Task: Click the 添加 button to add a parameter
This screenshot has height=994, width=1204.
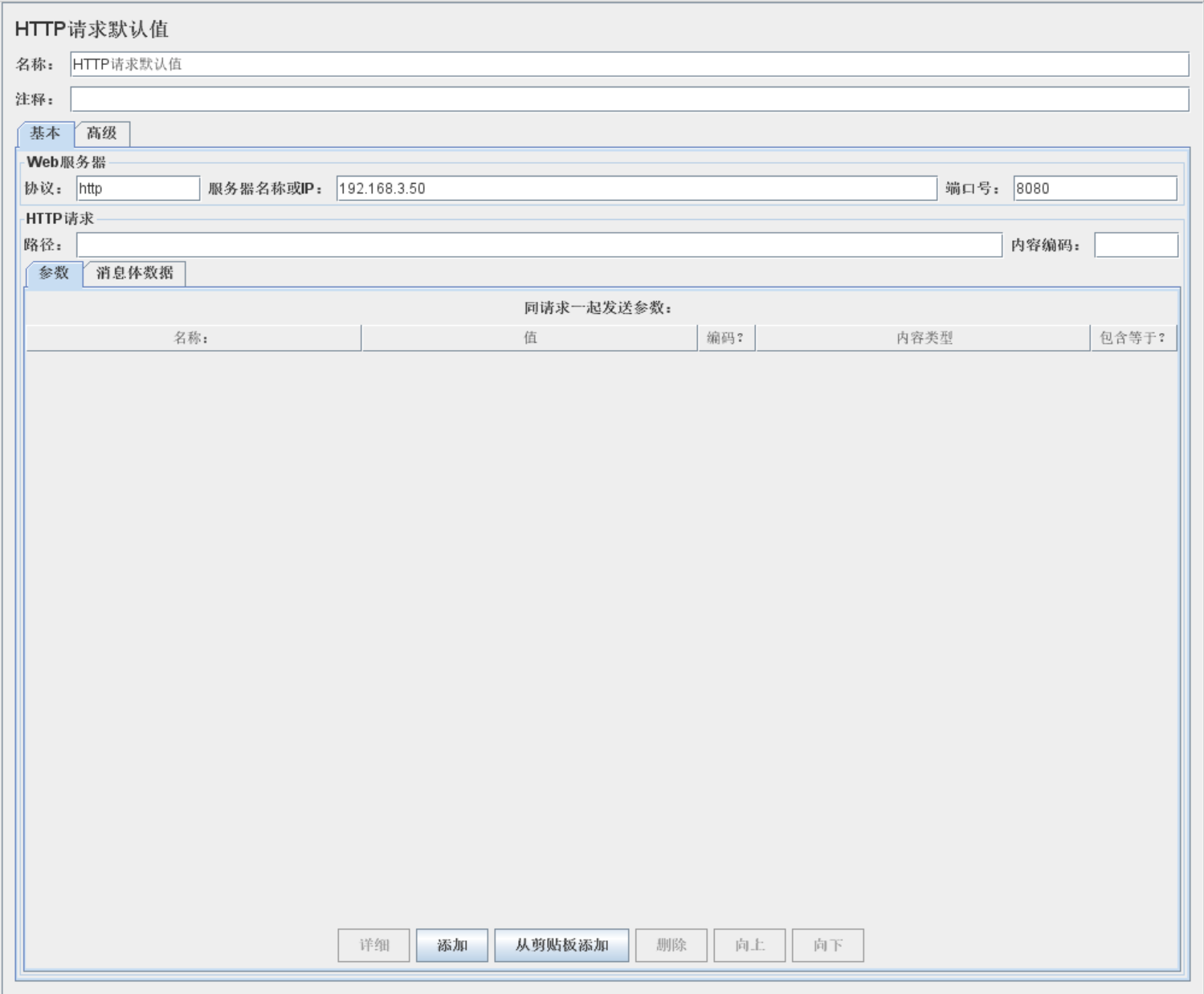Action: (451, 945)
